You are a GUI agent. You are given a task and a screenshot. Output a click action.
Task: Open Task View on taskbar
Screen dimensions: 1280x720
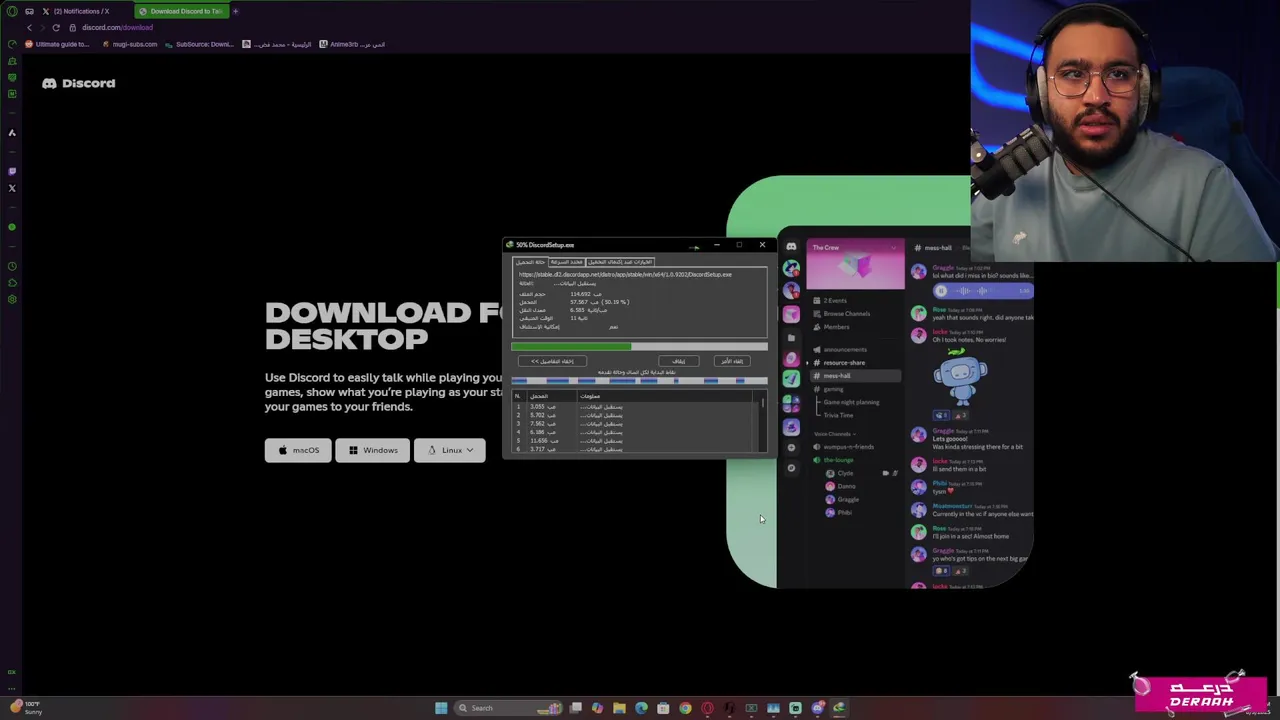[x=576, y=708]
